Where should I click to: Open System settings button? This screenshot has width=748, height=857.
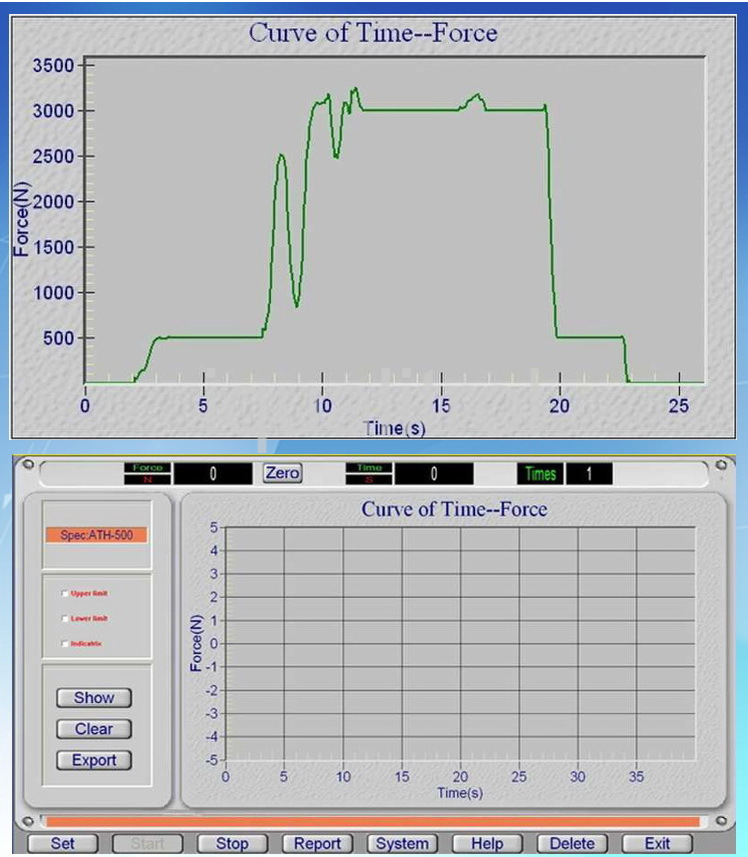point(402,843)
